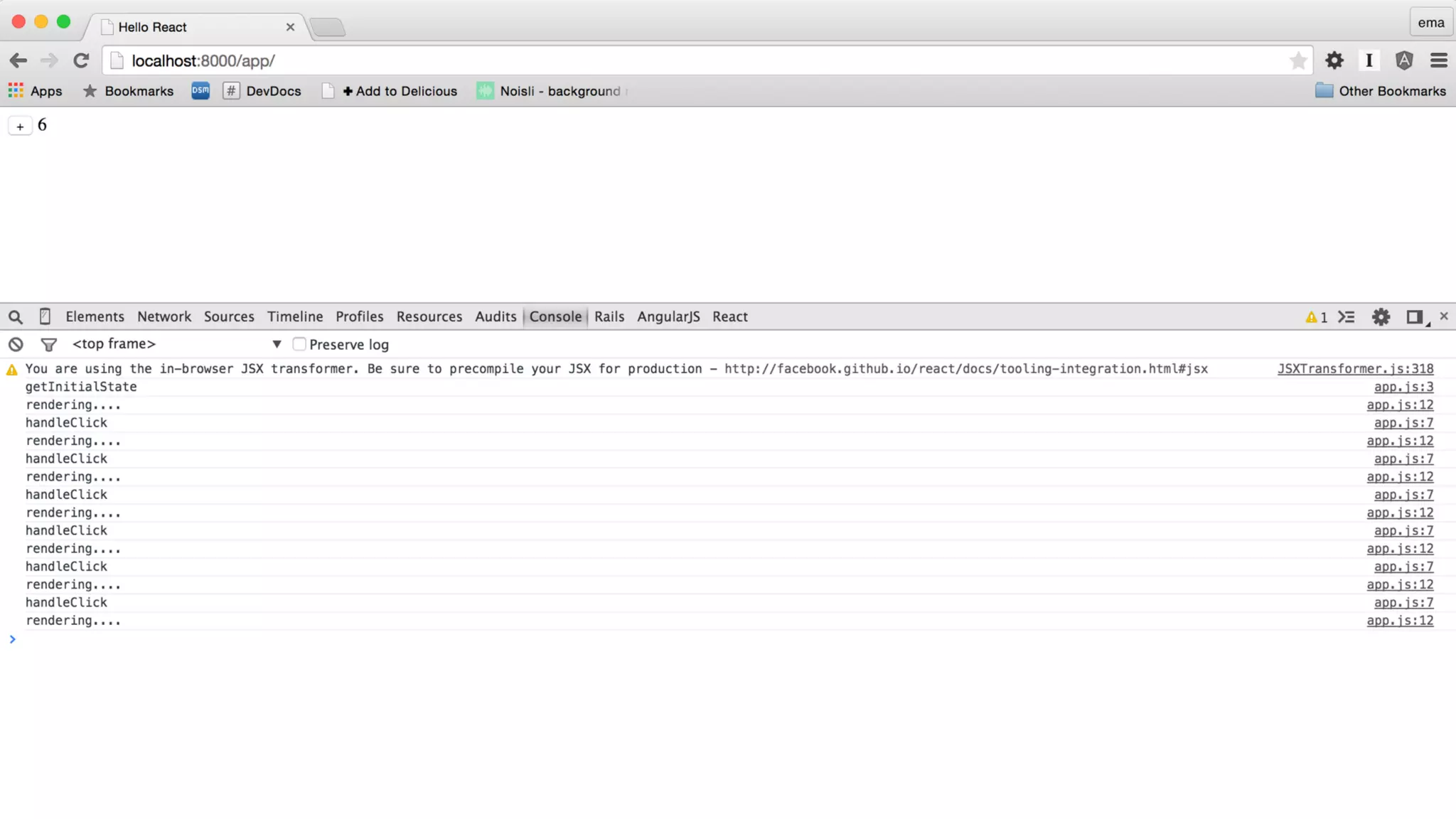
Task: Enable the Preserve log checkbox
Action: tap(299, 344)
